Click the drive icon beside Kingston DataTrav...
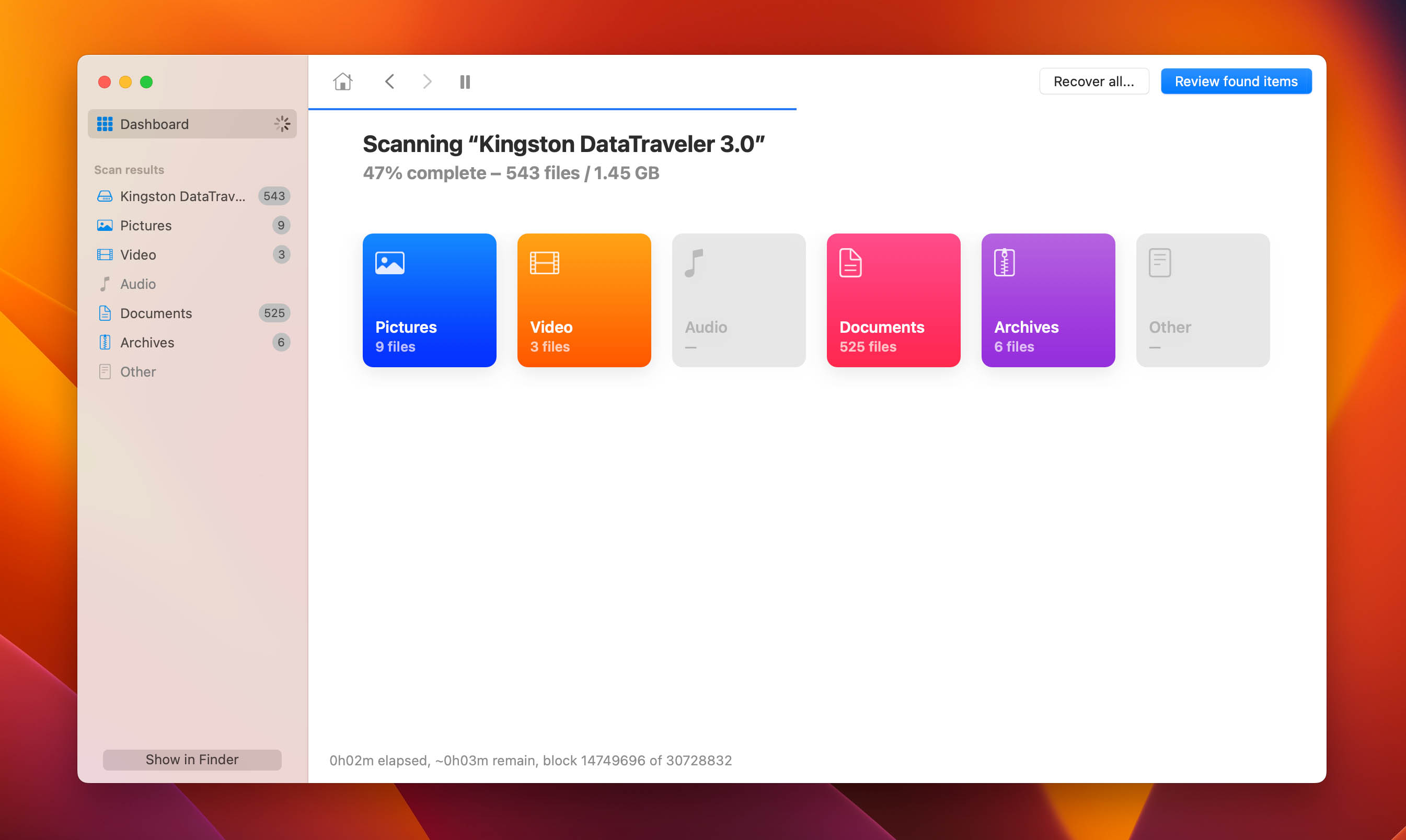1406x840 pixels. pos(105,196)
